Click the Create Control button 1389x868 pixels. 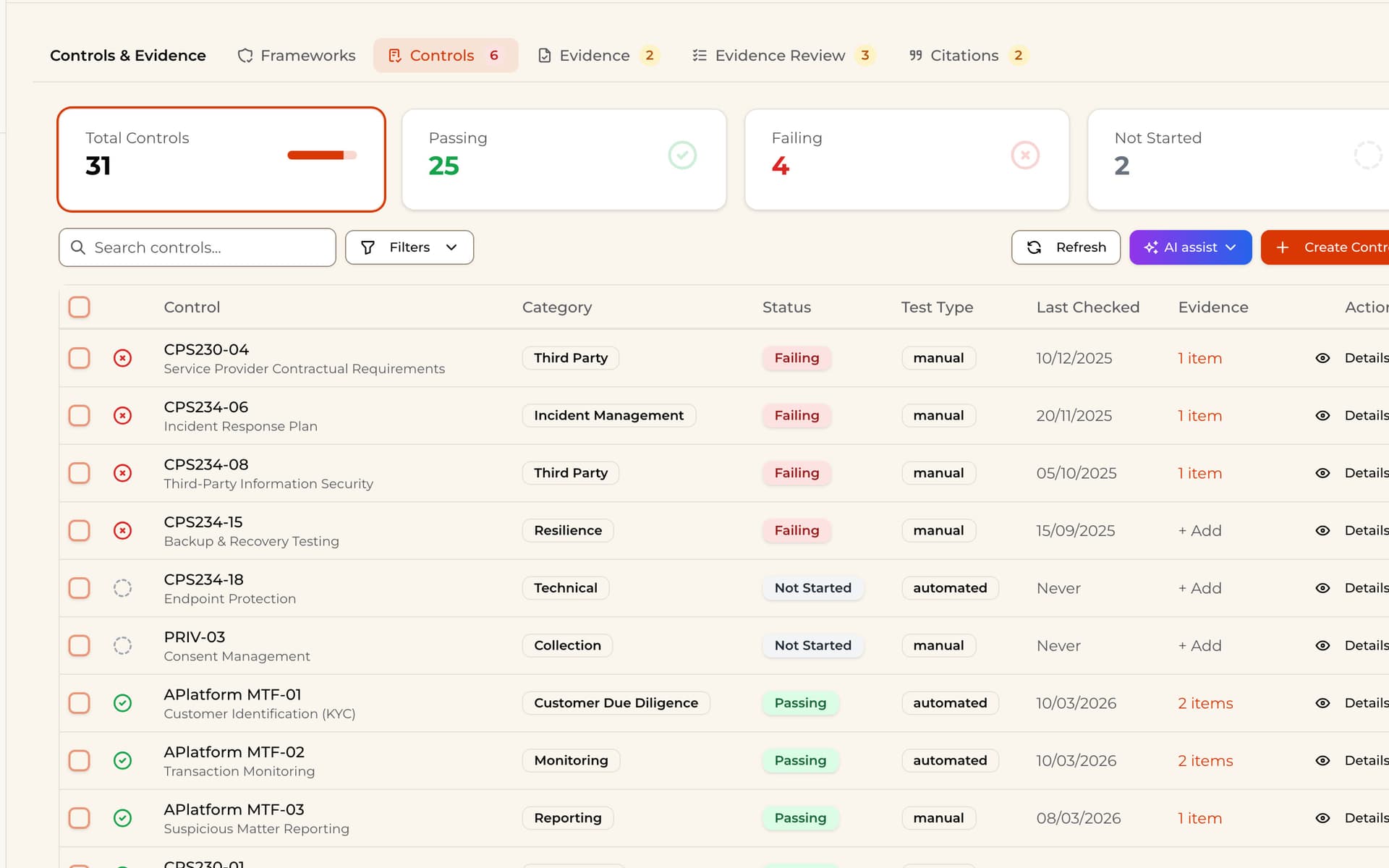(1325, 247)
